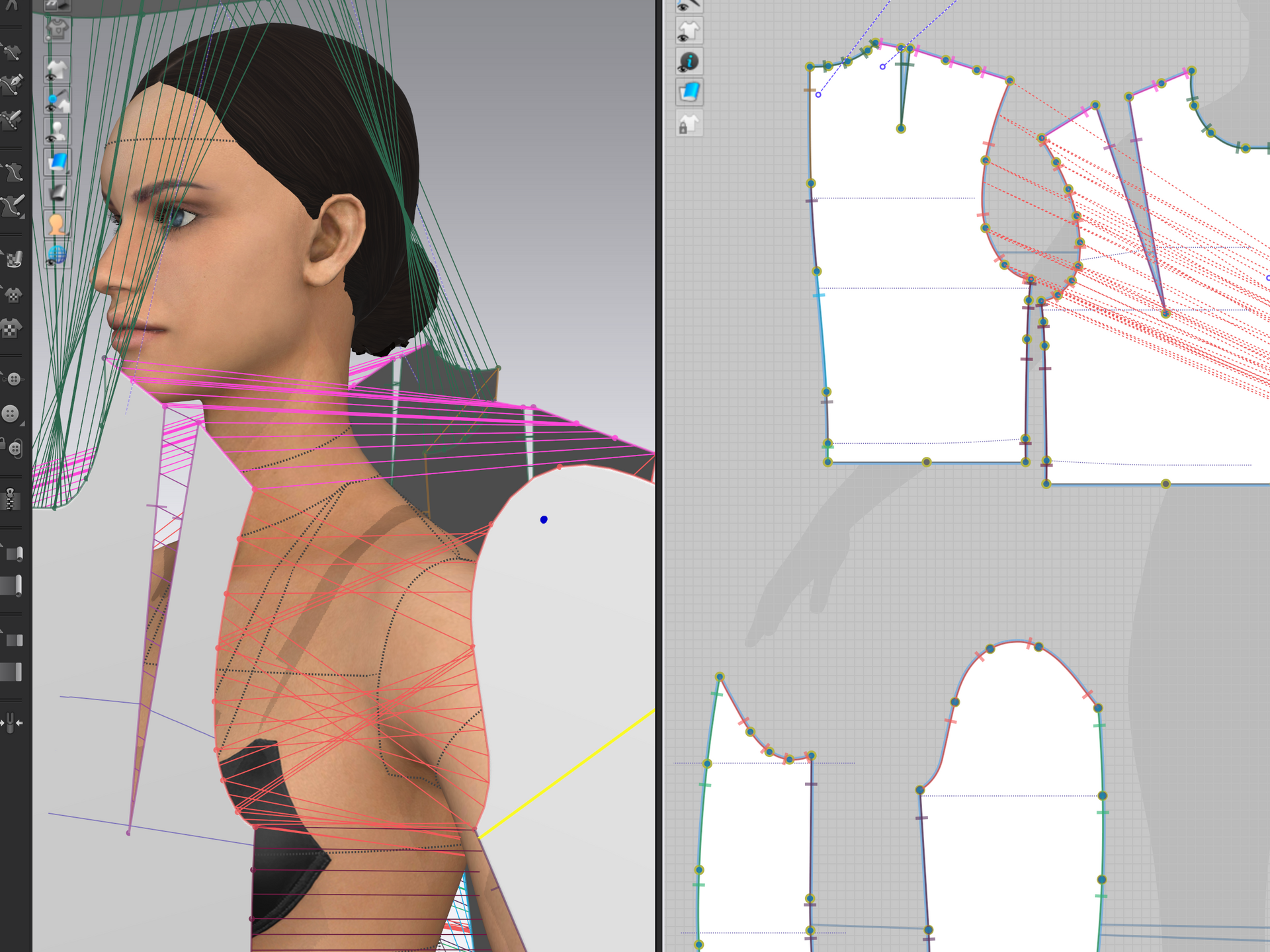Select the pen curve-point tool on shirt
The image size is (1270, 952).
13,83
